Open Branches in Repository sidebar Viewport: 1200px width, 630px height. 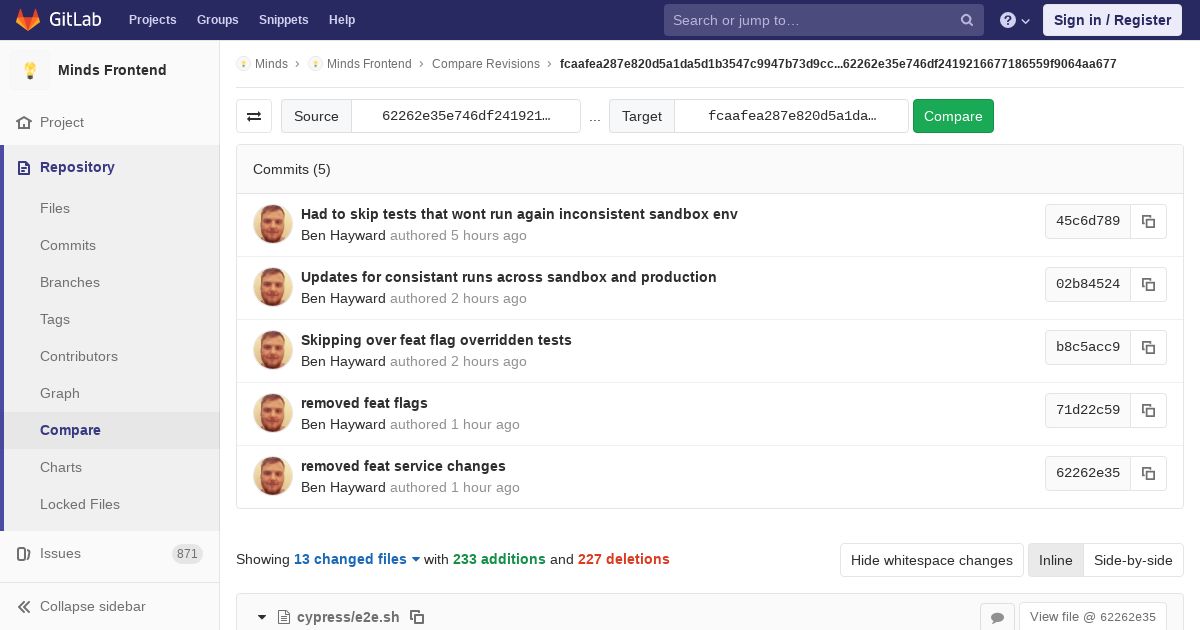click(70, 282)
